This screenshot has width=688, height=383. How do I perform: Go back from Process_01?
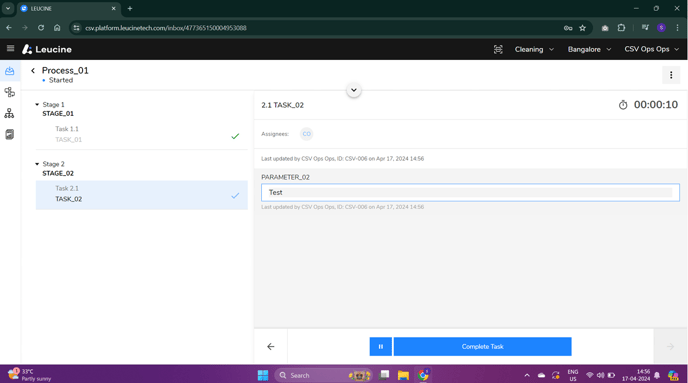tap(33, 71)
